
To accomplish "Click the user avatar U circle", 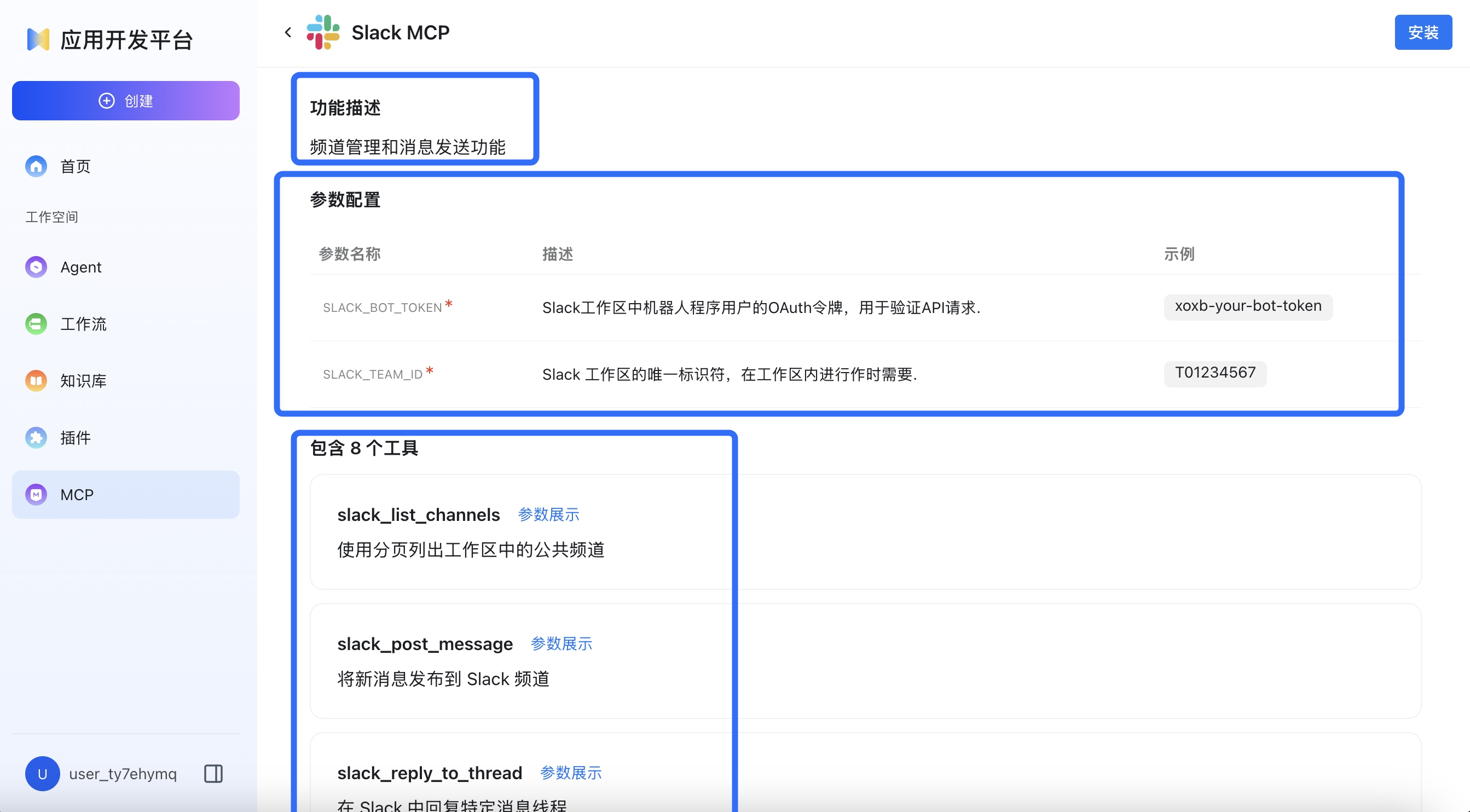I will tap(42, 774).
